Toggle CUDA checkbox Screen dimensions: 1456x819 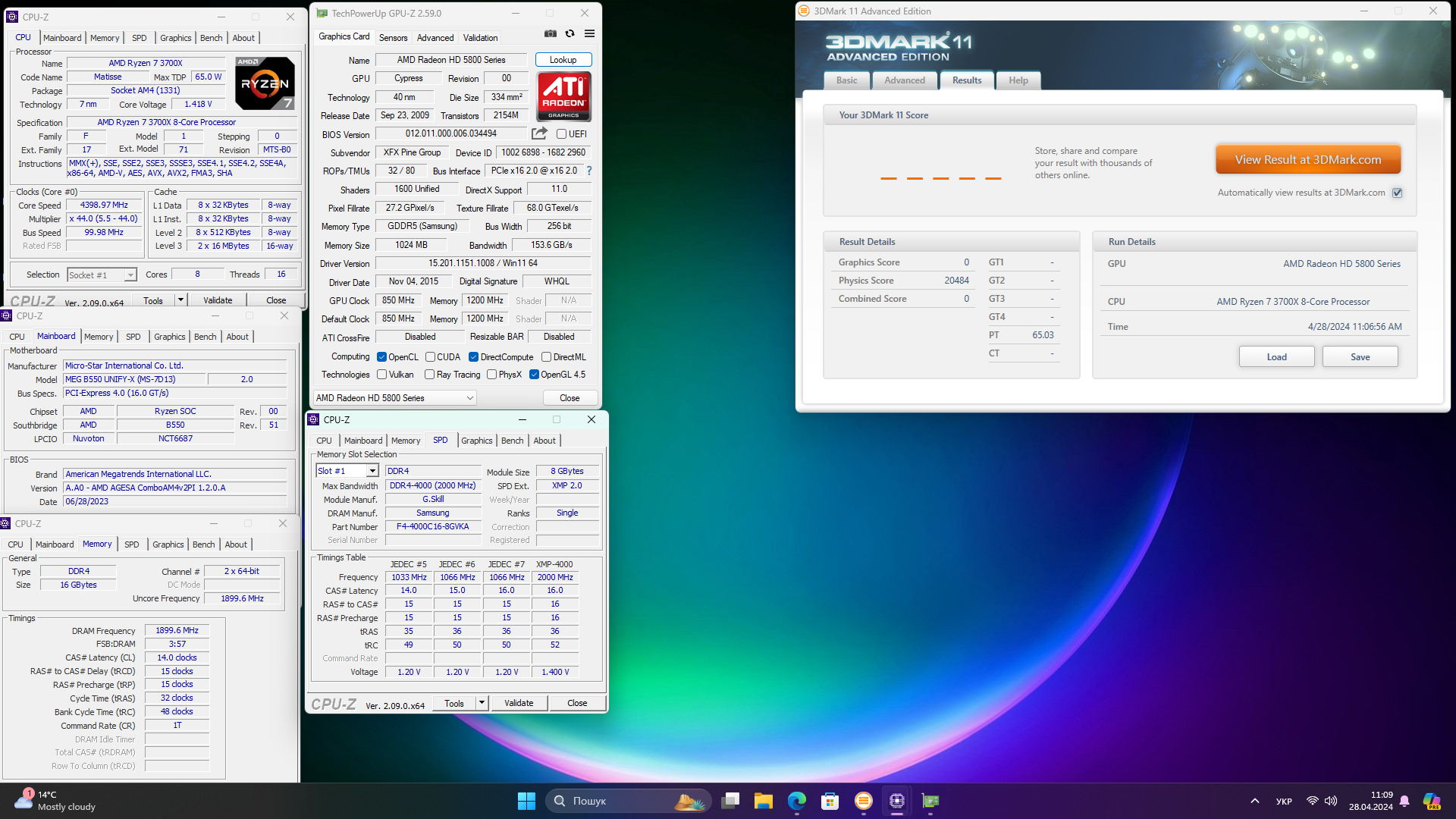[x=430, y=357]
